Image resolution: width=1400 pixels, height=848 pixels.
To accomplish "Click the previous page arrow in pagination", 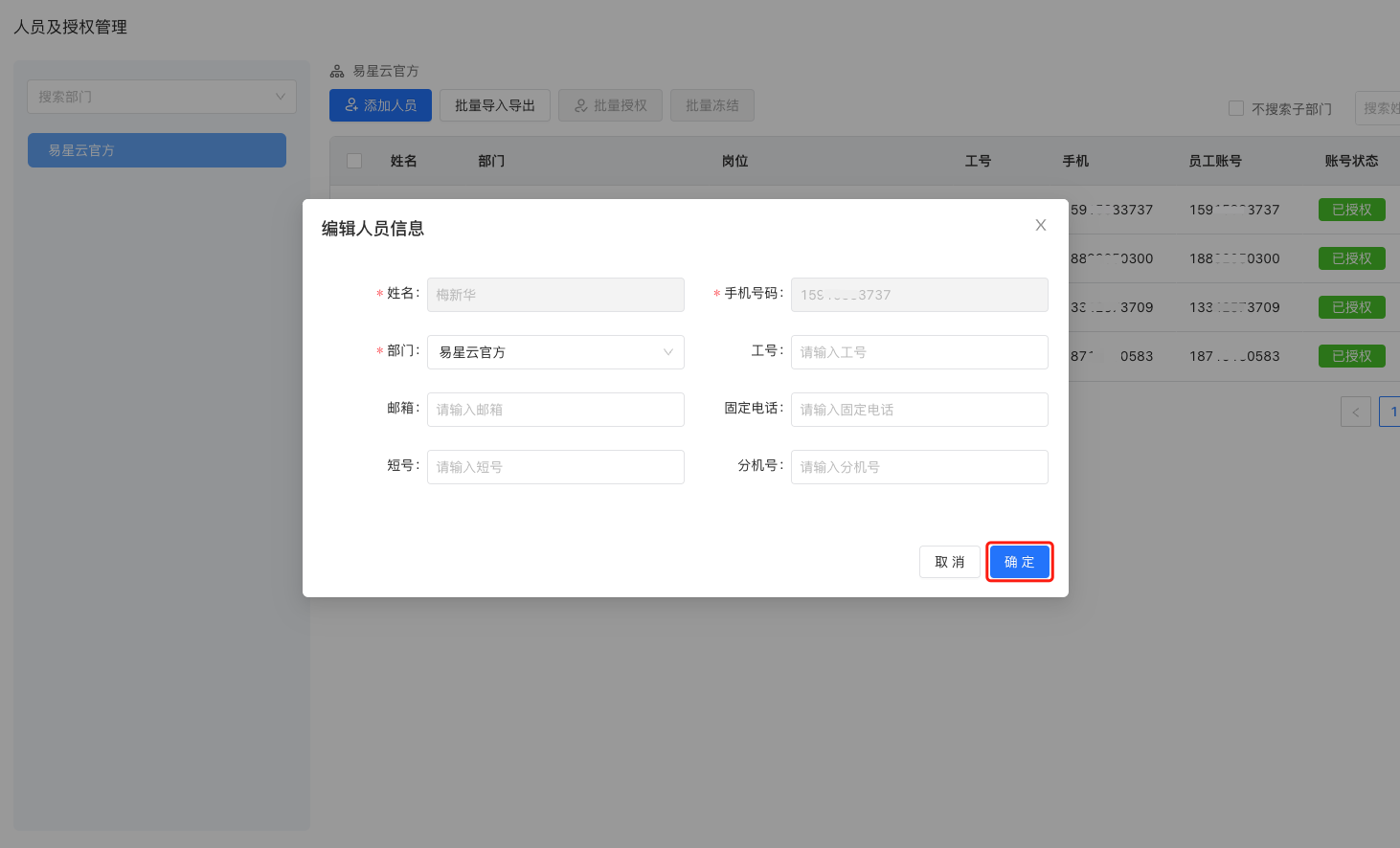I will pyautogui.click(x=1356, y=412).
